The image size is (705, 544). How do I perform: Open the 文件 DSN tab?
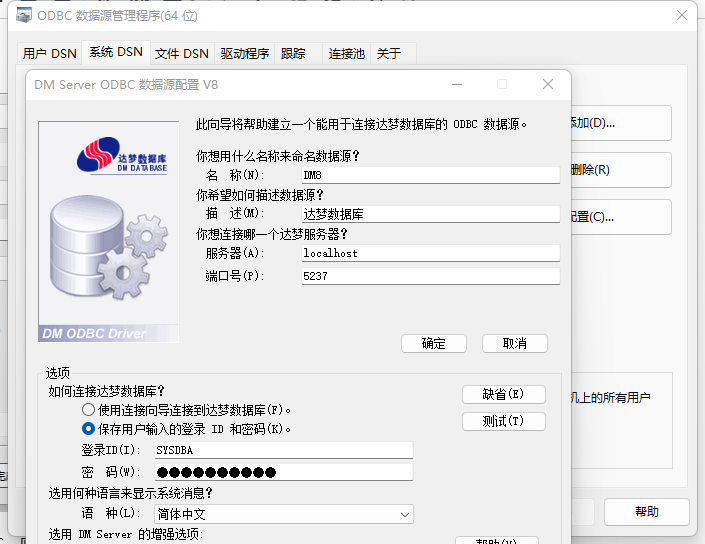click(182, 54)
